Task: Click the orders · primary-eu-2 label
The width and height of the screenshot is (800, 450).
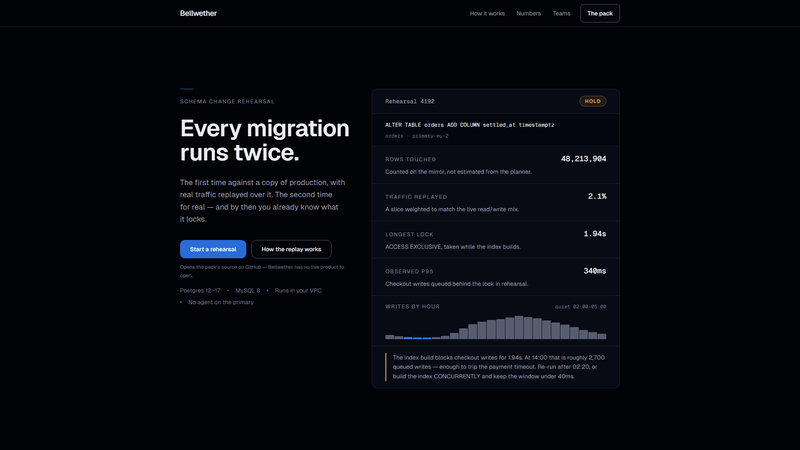Action: (417, 136)
